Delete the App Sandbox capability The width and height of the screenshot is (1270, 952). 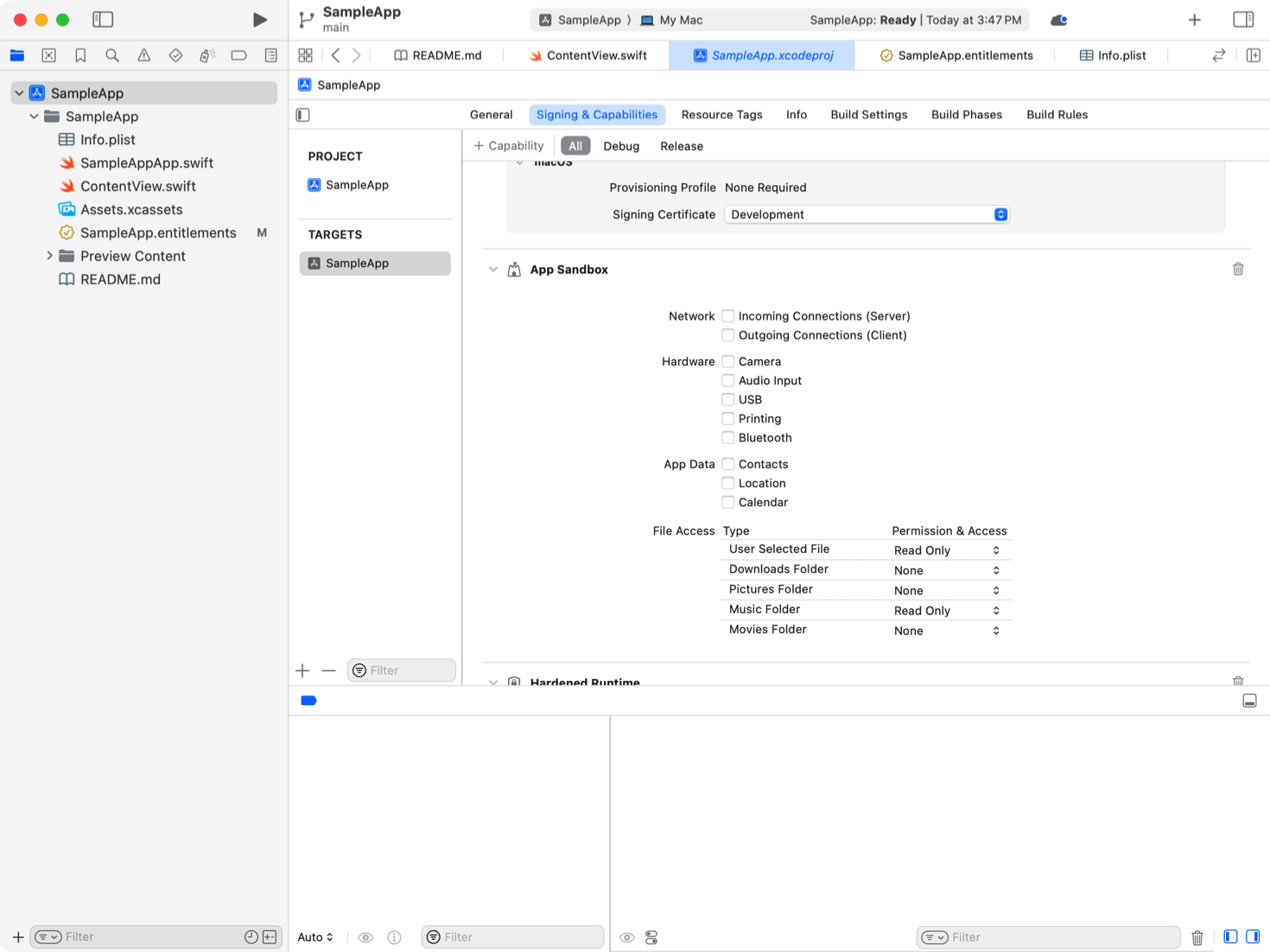pos(1237,270)
